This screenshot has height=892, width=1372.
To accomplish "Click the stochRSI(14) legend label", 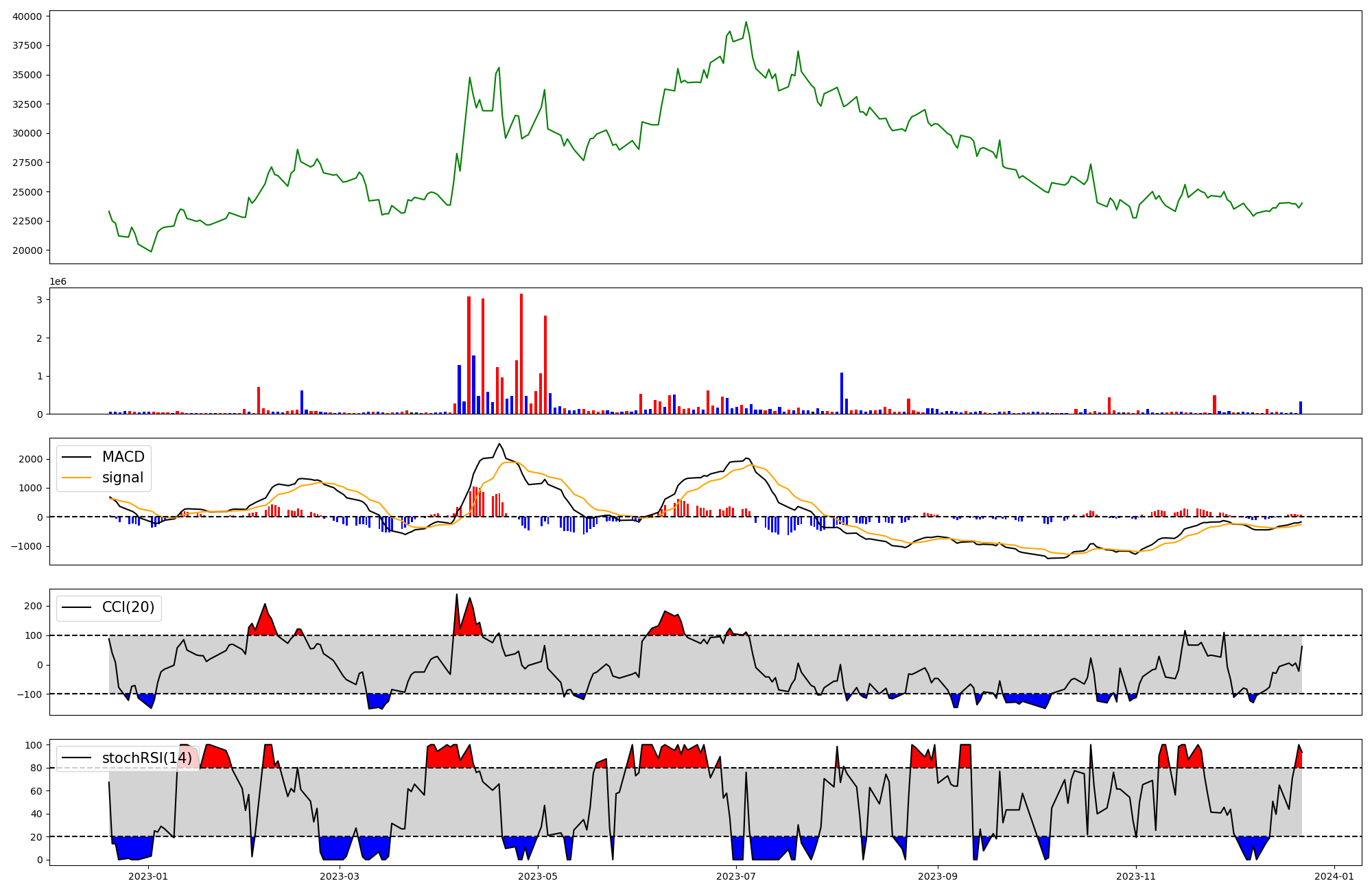I will [x=146, y=758].
